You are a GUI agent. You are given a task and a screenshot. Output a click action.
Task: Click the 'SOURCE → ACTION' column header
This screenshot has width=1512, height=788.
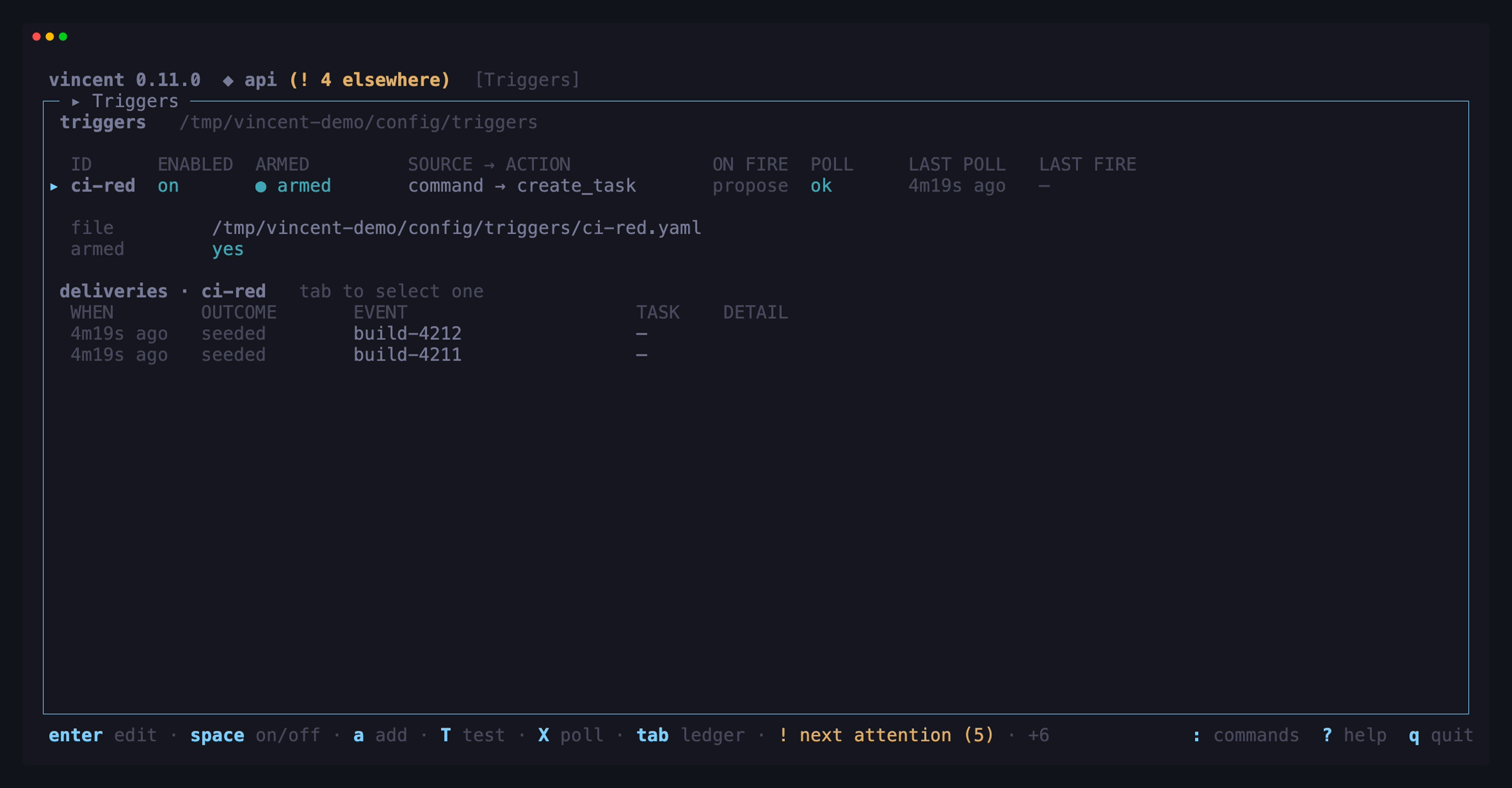(489, 165)
